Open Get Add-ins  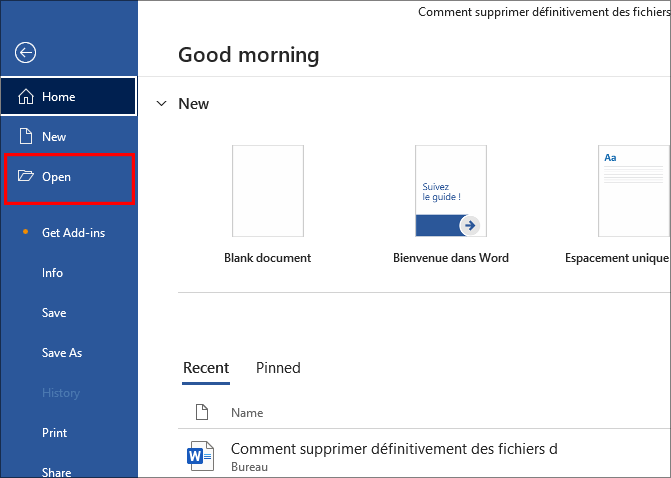pyautogui.click(x=69, y=232)
